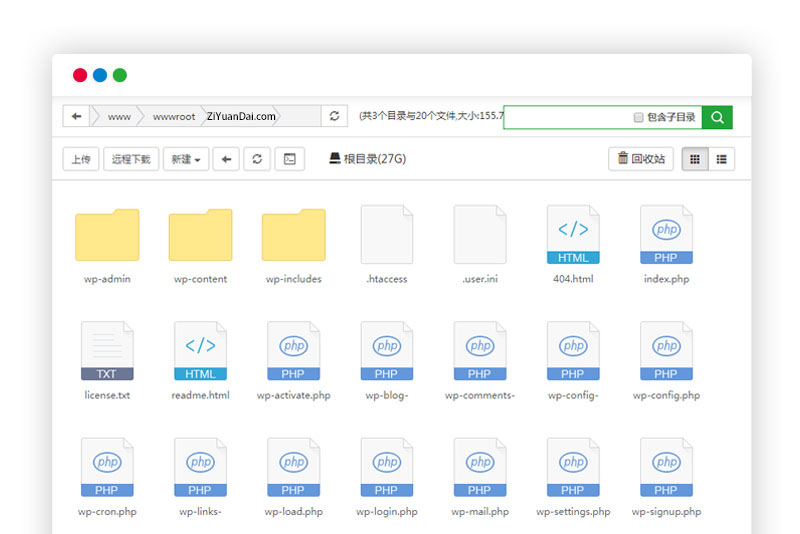Select the wp-activate.php file icon
This screenshot has width=800, height=534.
click(294, 351)
